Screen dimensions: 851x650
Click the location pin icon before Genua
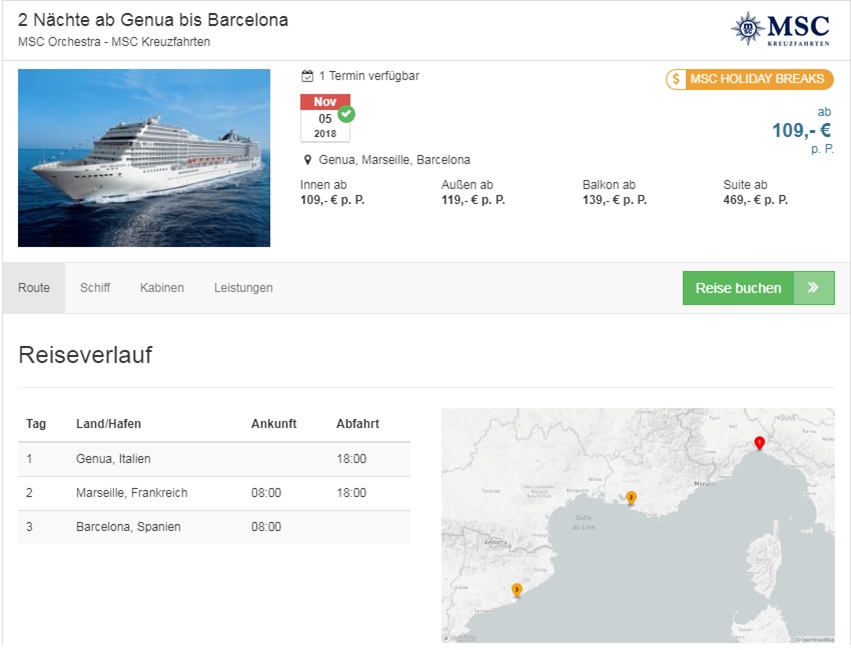pyautogui.click(x=308, y=160)
